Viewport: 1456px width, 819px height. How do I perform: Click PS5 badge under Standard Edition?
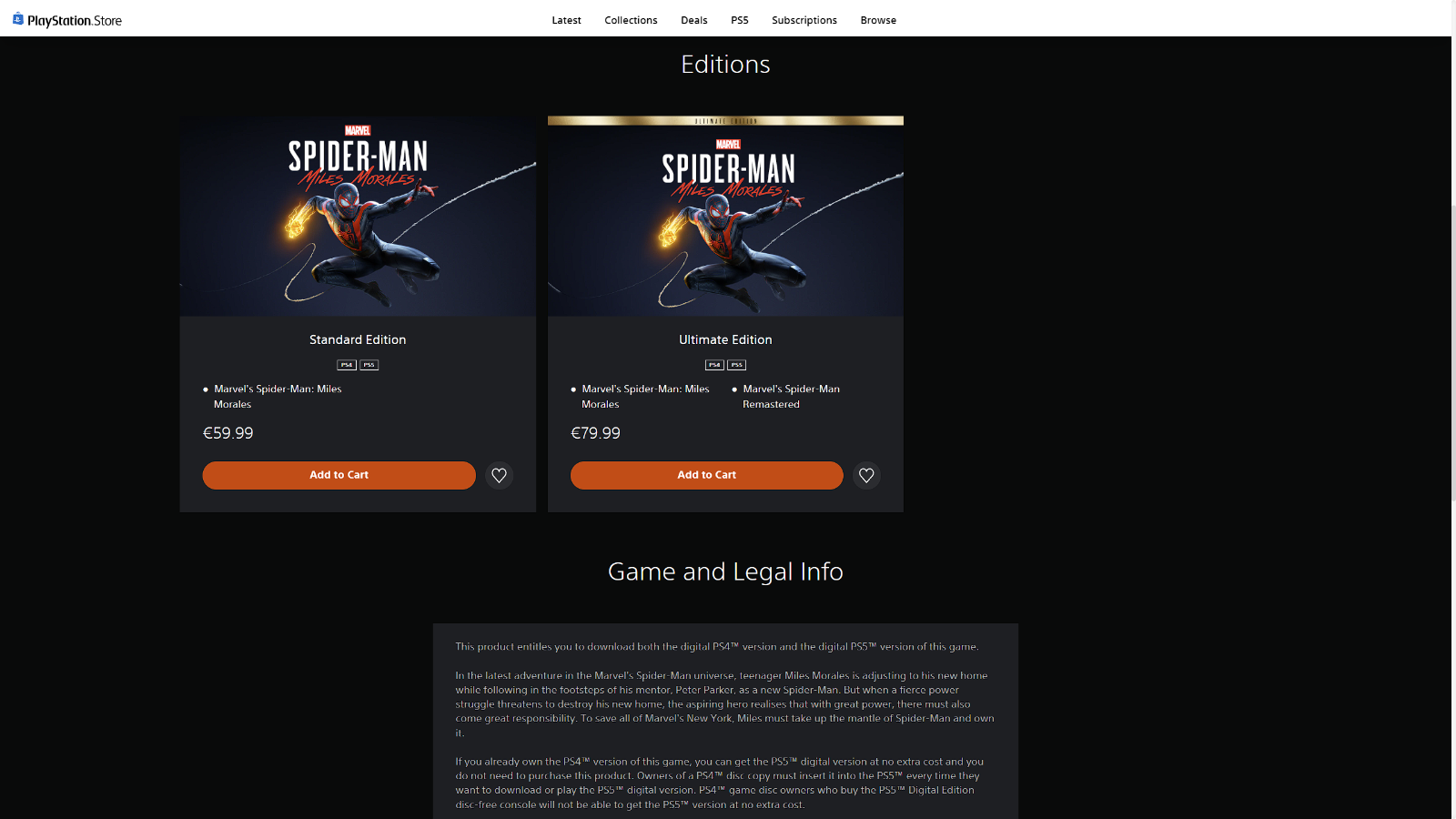369,365
